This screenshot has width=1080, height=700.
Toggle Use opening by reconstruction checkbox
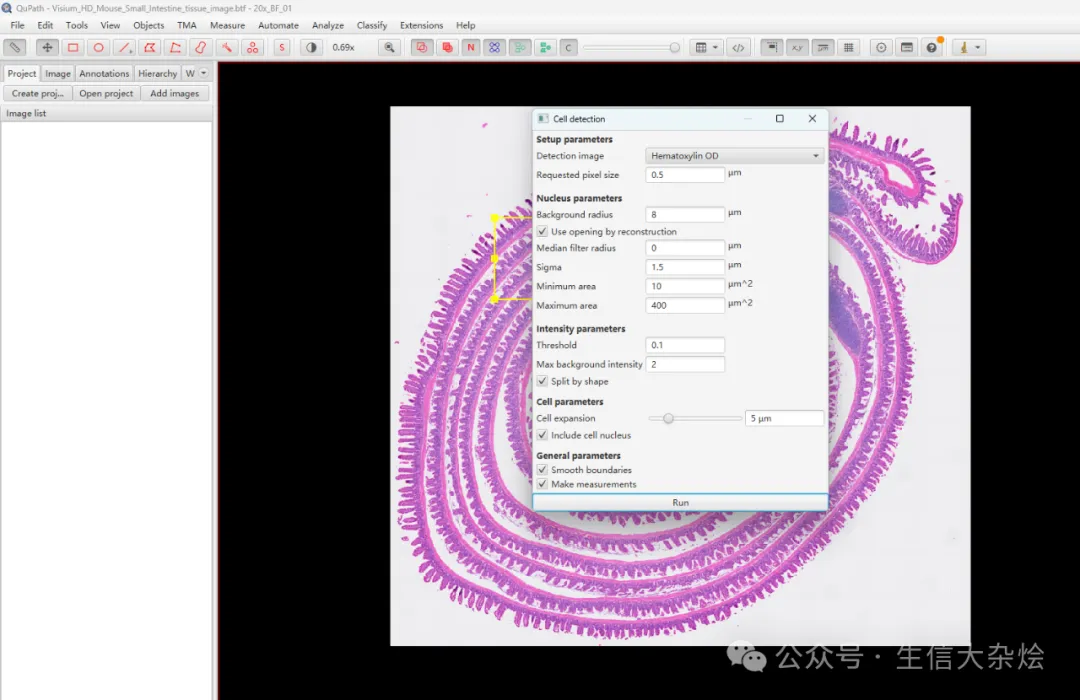click(x=543, y=231)
